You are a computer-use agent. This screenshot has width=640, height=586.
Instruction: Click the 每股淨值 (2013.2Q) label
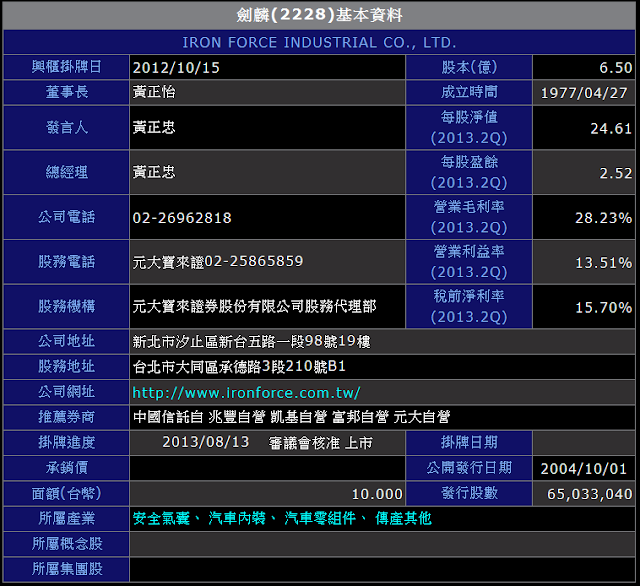click(x=469, y=128)
